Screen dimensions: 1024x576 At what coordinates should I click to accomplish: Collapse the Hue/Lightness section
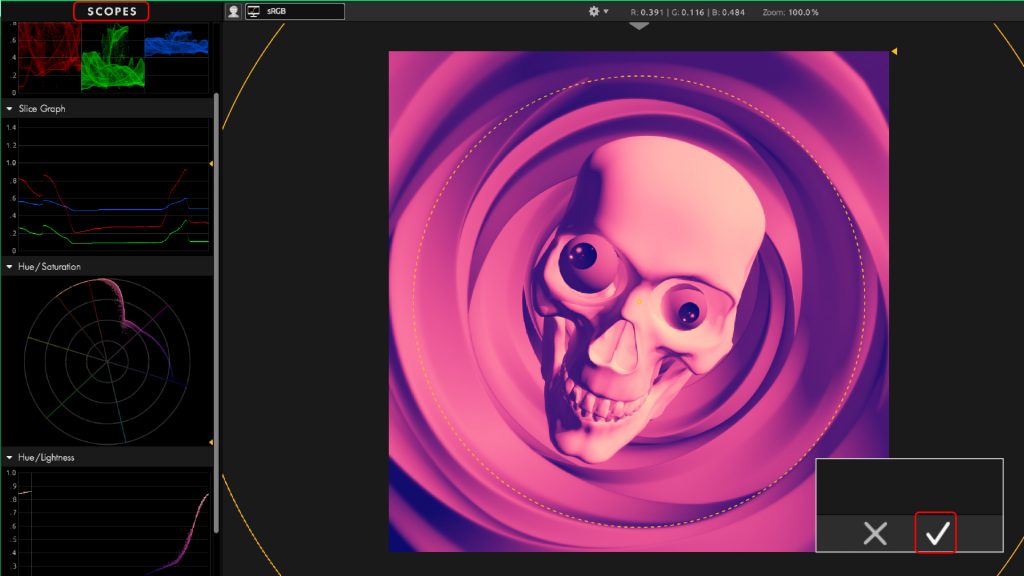(x=9, y=457)
